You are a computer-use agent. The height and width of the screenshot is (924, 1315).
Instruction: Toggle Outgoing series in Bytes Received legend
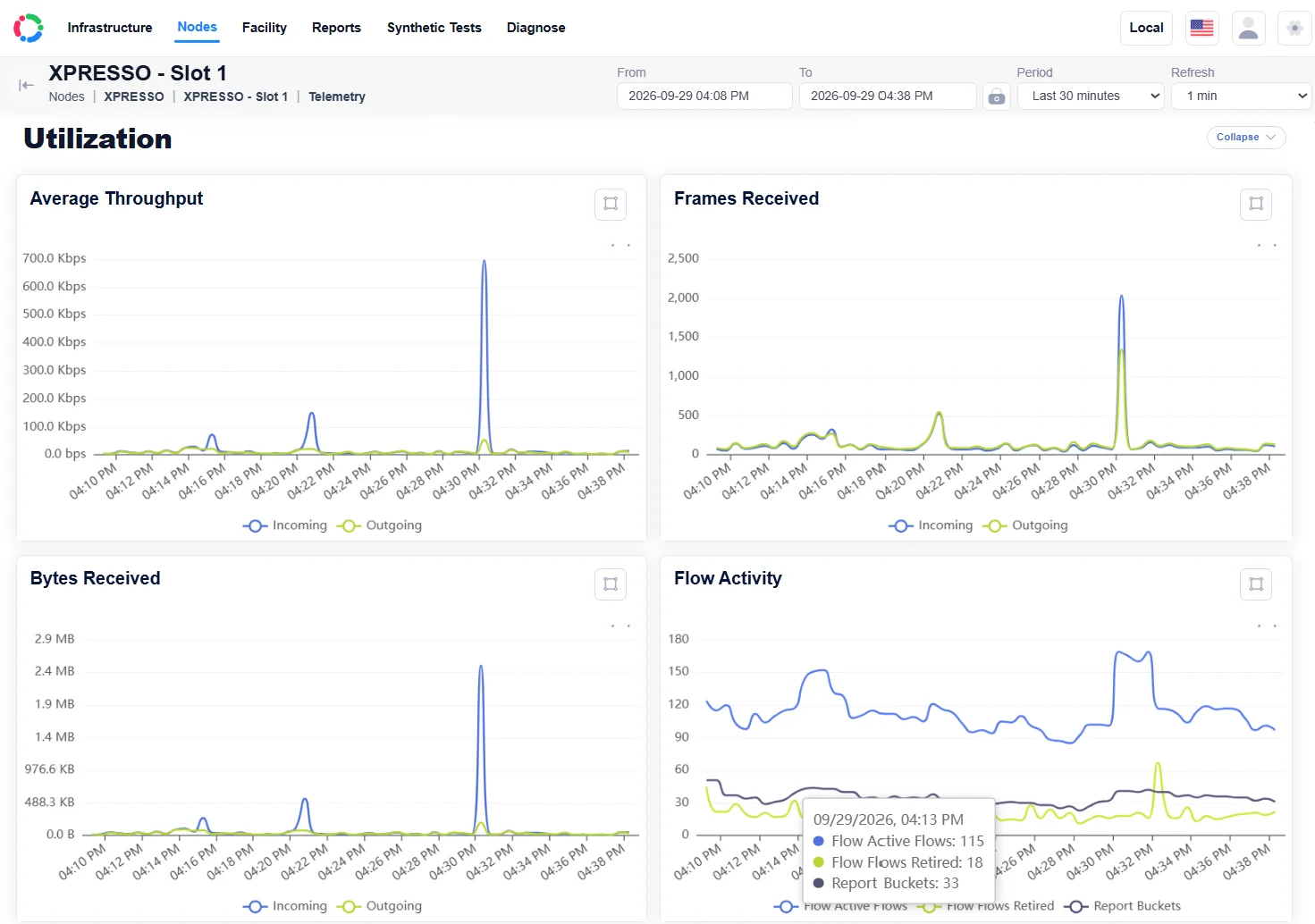pos(379,906)
